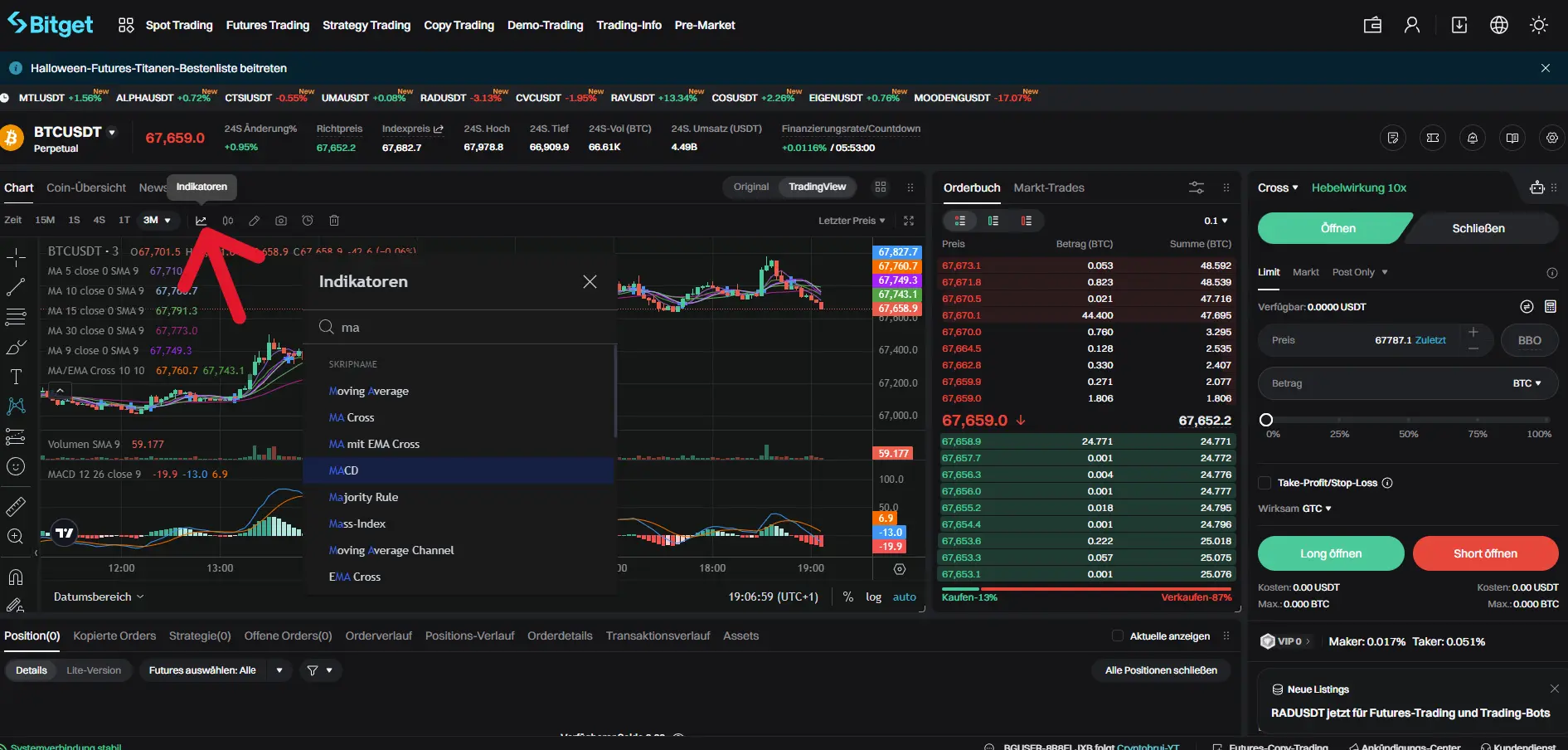Select the pencil drawing icon in chart toolbar

[255, 221]
